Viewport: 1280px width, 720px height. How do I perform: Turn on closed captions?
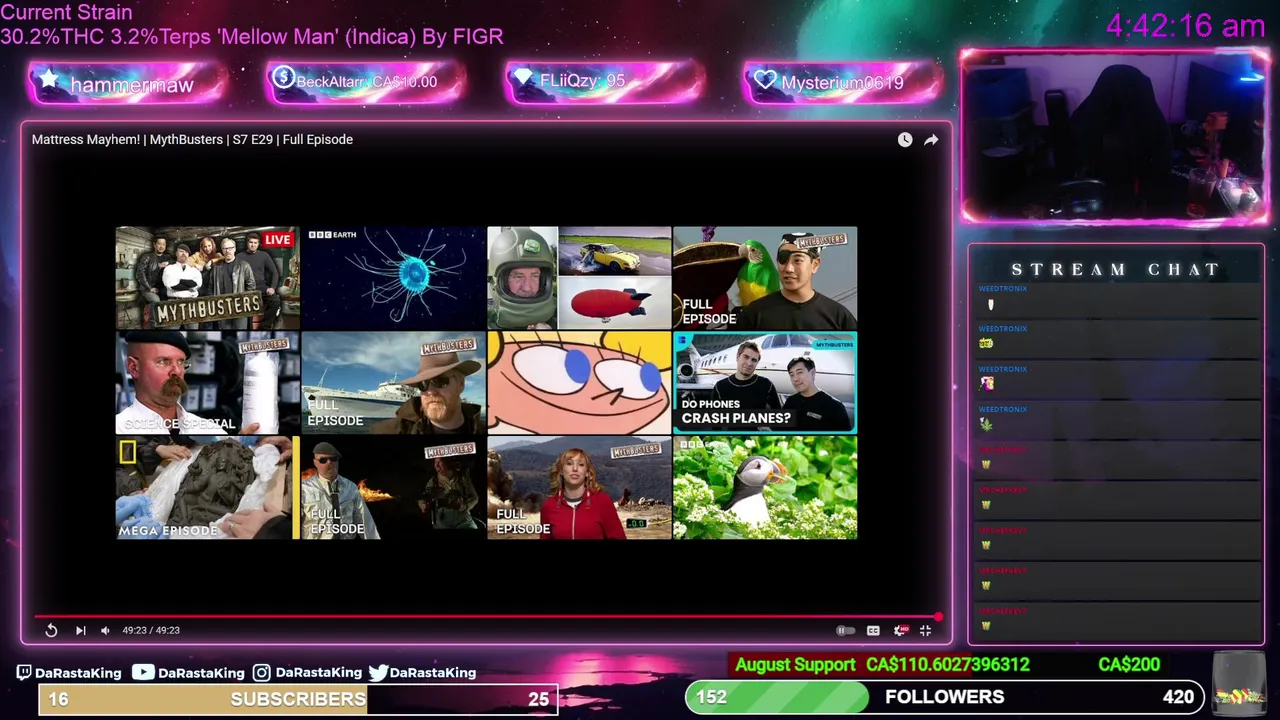873,630
